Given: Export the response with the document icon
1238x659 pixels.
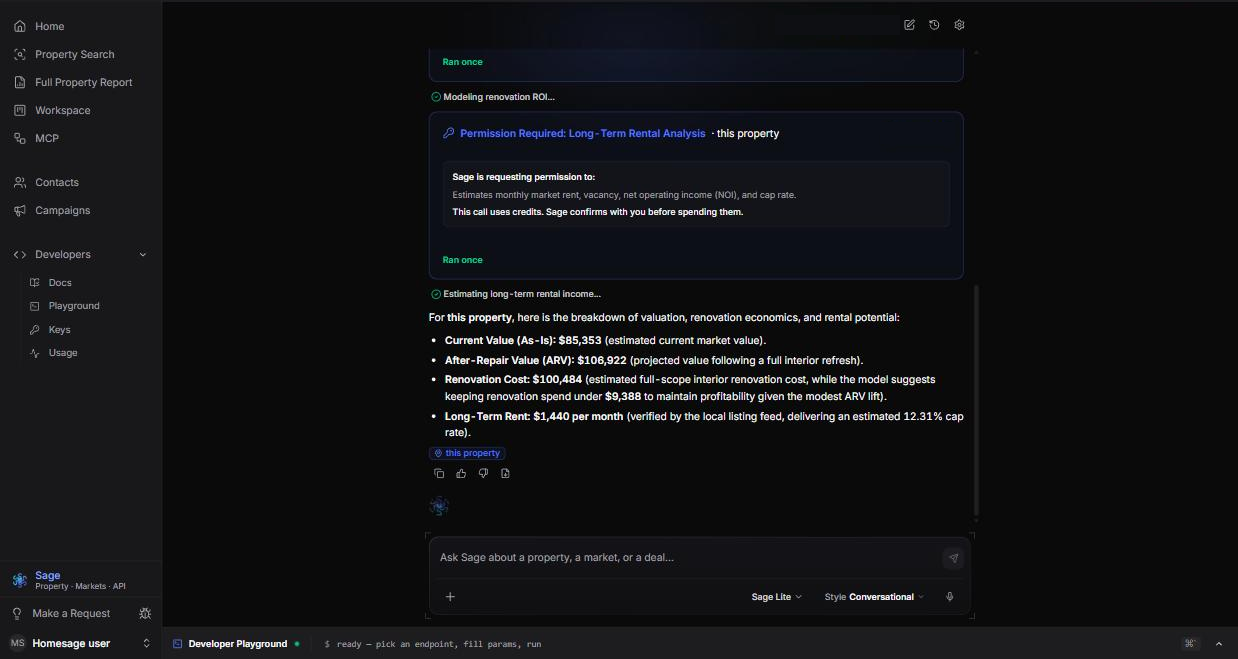Looking at the screenshot, I should click(x=505, y=473).
